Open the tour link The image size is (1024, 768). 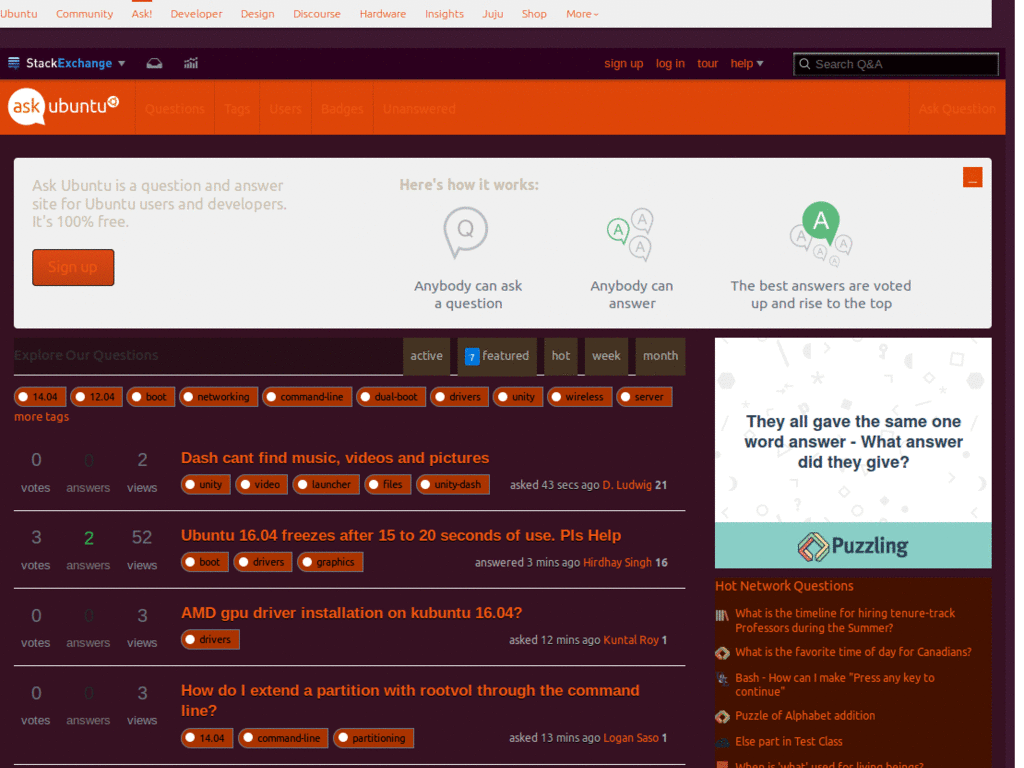707,63
